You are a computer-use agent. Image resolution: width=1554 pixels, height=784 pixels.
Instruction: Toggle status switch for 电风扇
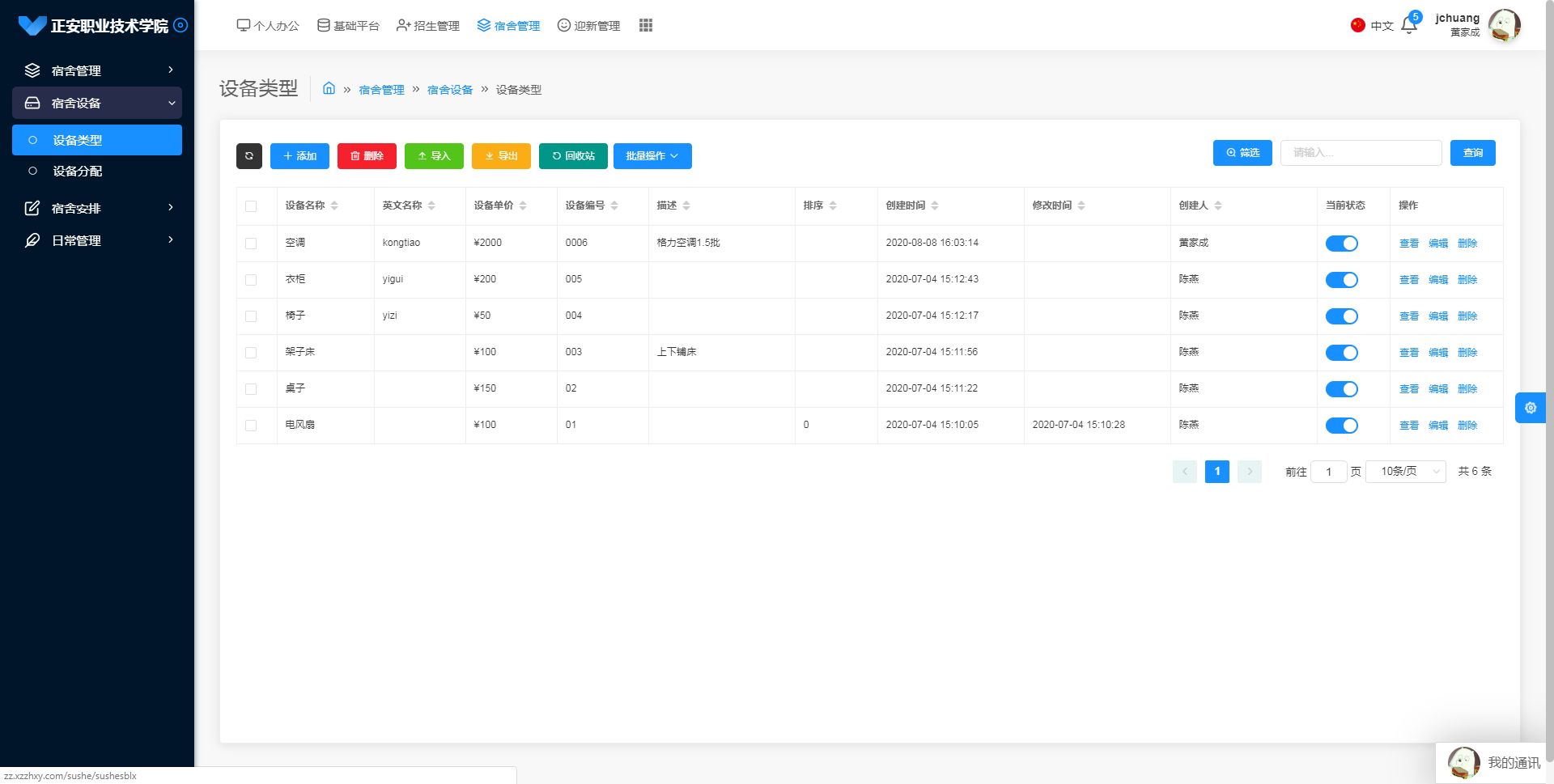[1341, 426]
